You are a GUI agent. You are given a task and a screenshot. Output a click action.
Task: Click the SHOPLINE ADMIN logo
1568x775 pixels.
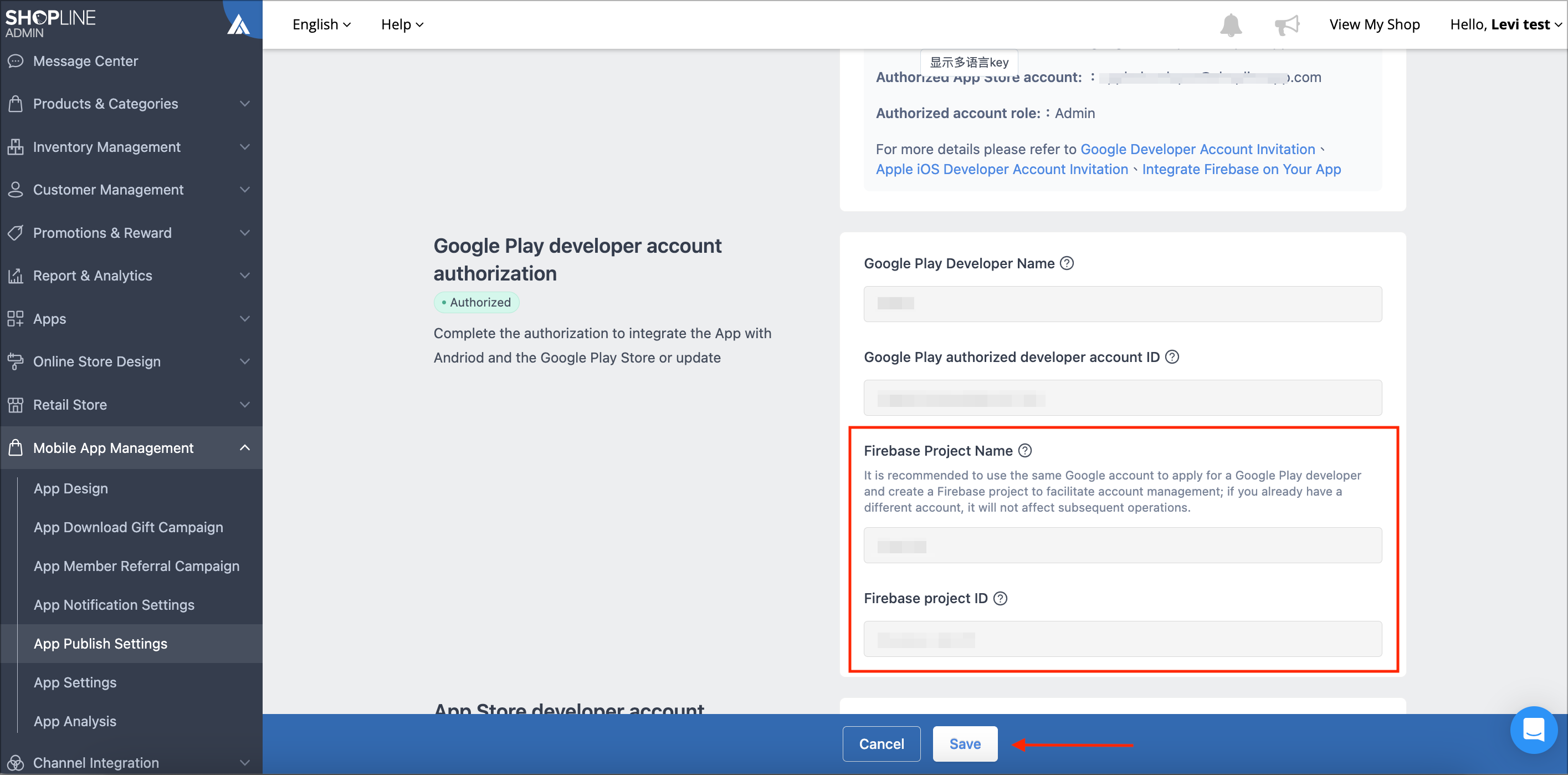click(x=50, y=24)
